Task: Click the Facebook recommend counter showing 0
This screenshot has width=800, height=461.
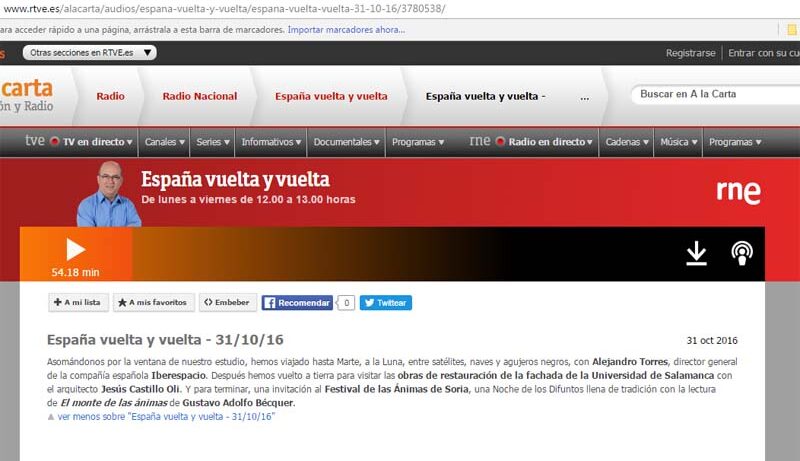Action: pyautogui.click(x=346, y=303)
